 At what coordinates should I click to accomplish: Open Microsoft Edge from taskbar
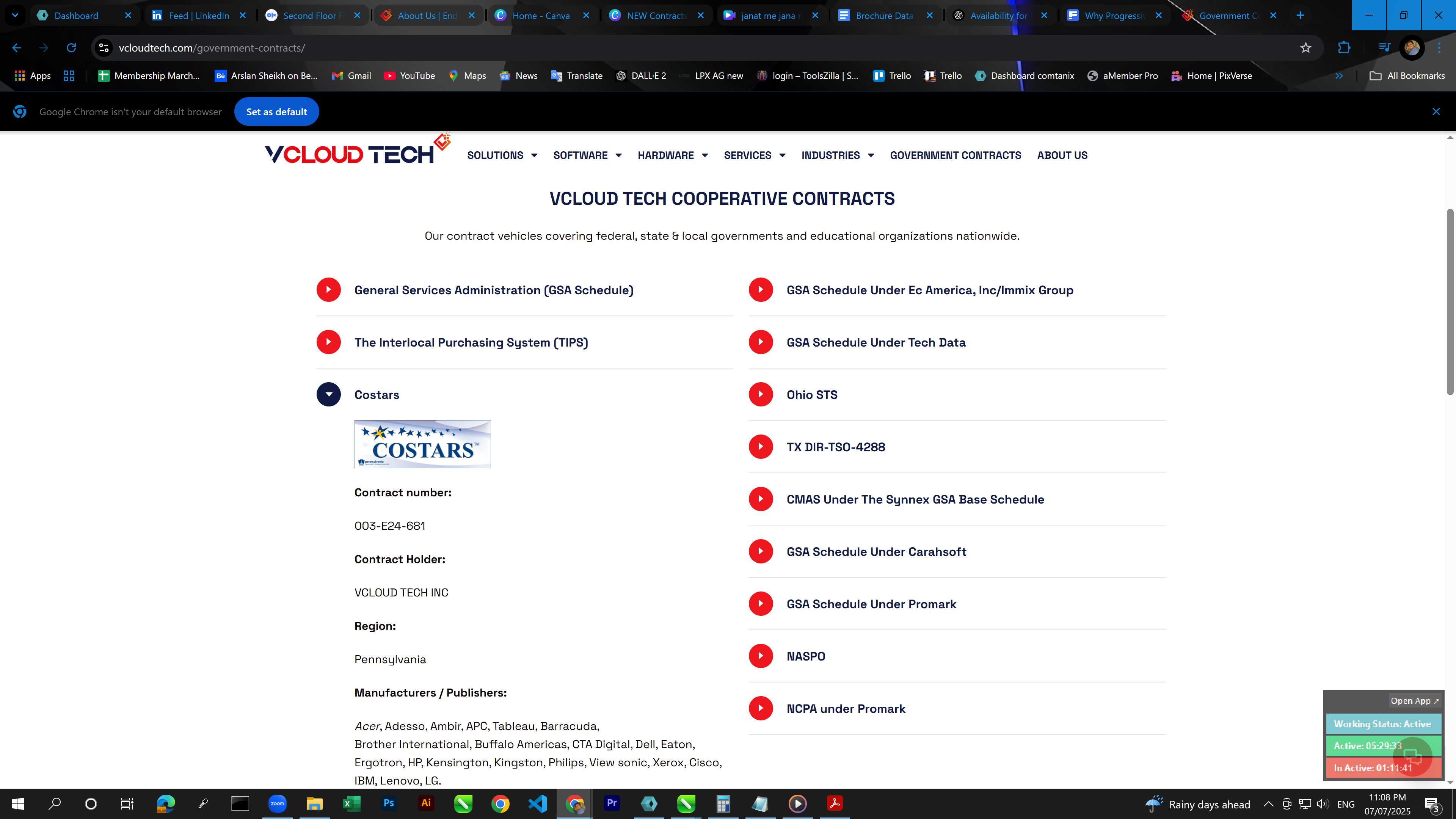tap(166, 804)
